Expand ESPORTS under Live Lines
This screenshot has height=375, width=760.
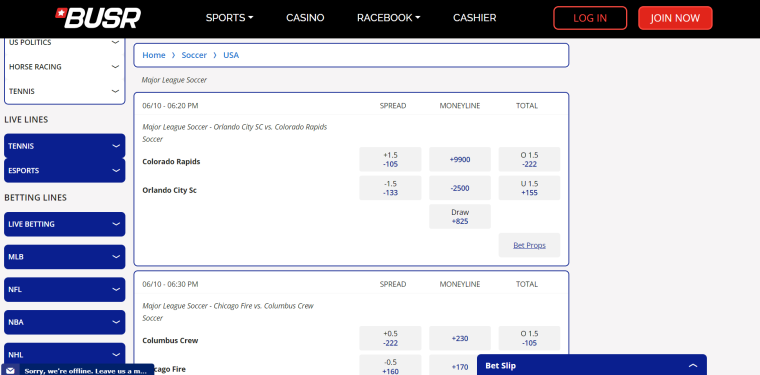pos(64,171)
